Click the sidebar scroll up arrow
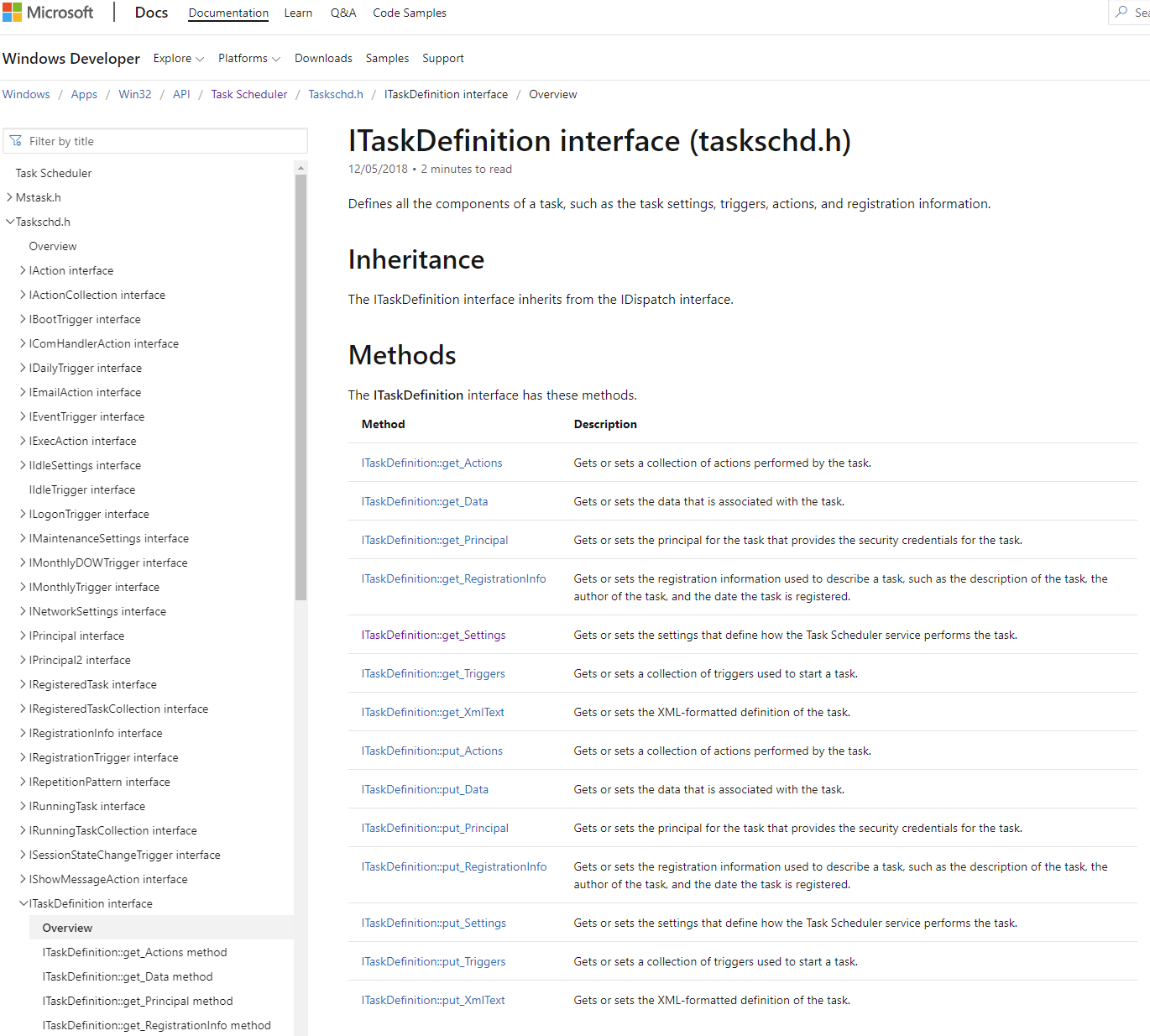Screen dimensions: 1150x1036 click(301, 168)
